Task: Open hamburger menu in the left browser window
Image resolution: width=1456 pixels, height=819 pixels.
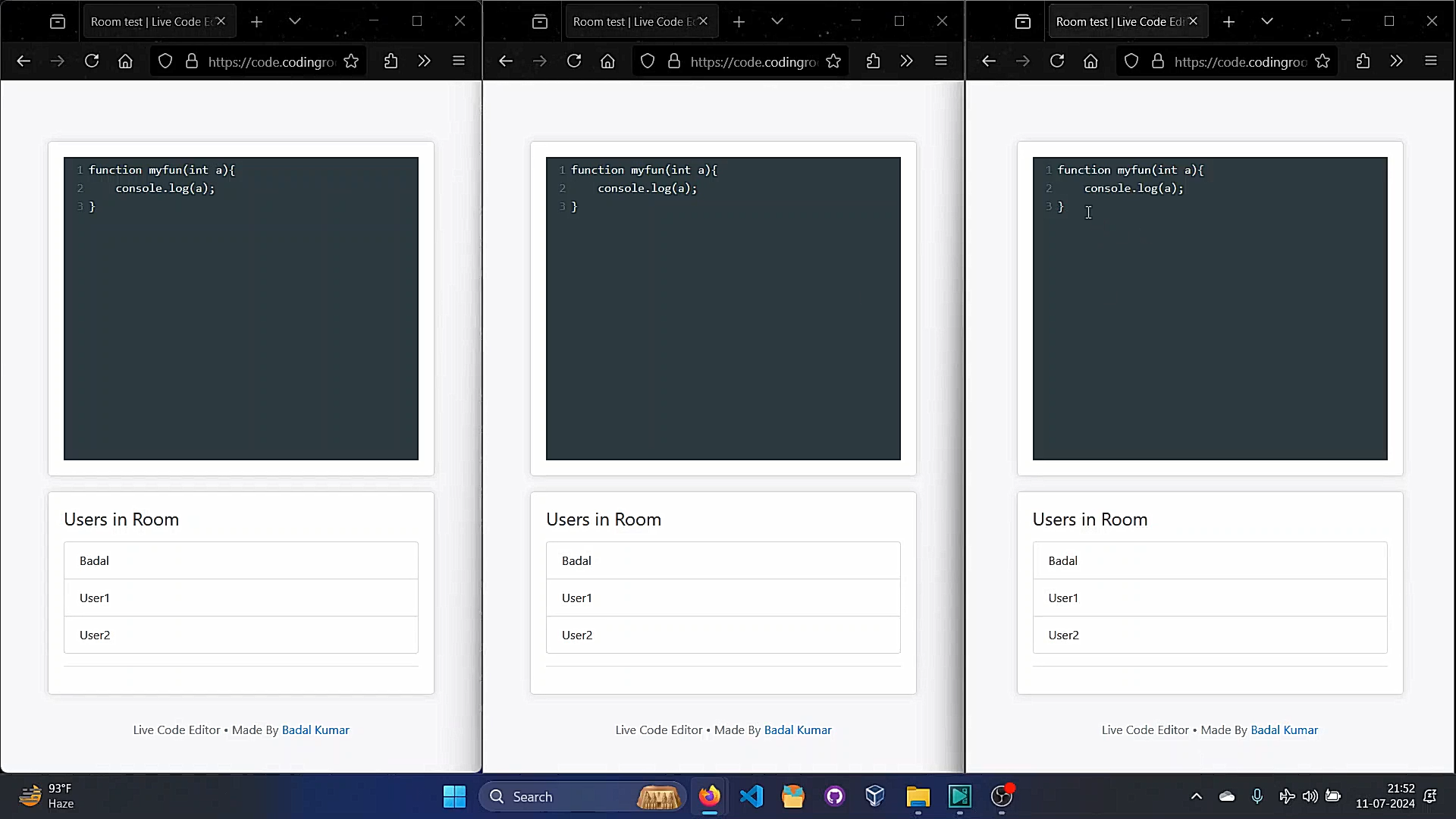Action: (459, 61)
